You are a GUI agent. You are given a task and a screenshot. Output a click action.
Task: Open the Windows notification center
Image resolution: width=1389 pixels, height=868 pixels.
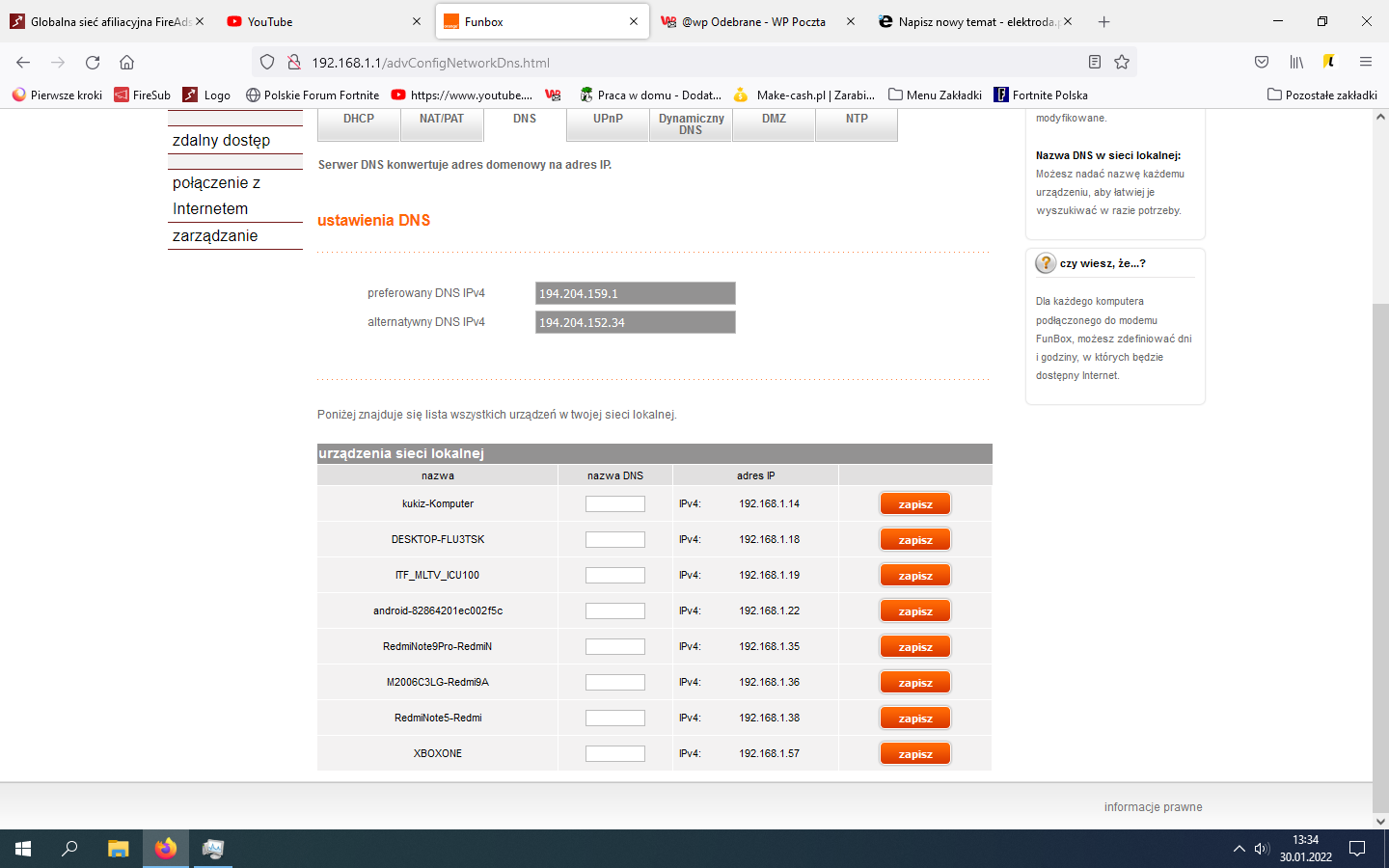coord(1357,849)
